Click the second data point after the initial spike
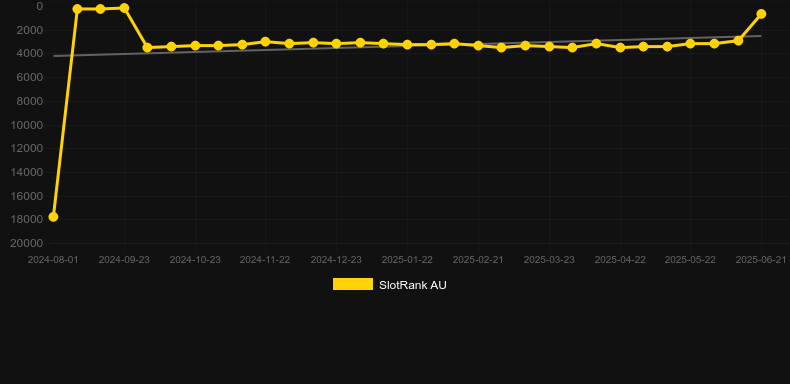Image resolution: width=790 pixels, height=384 pixels. [100, 9]
